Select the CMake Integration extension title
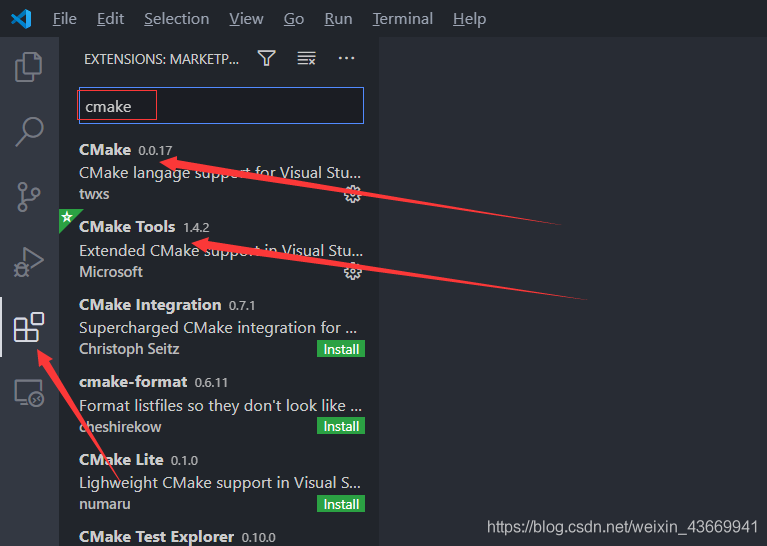Viewport: 767px width, 546px height. pos(150,304)
